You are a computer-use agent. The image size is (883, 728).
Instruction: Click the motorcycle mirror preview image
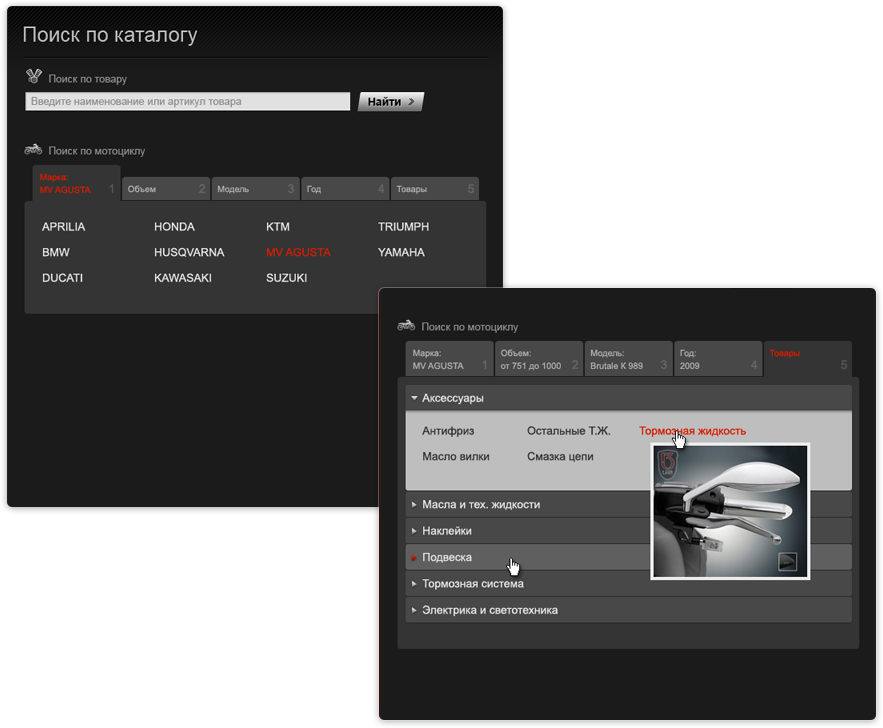(x=730, y=511)
